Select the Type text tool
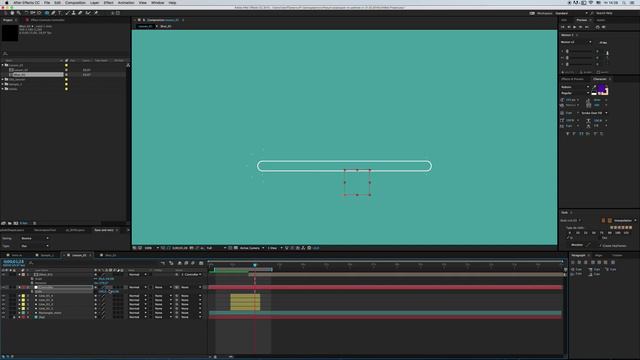 [x=60, y=13]
